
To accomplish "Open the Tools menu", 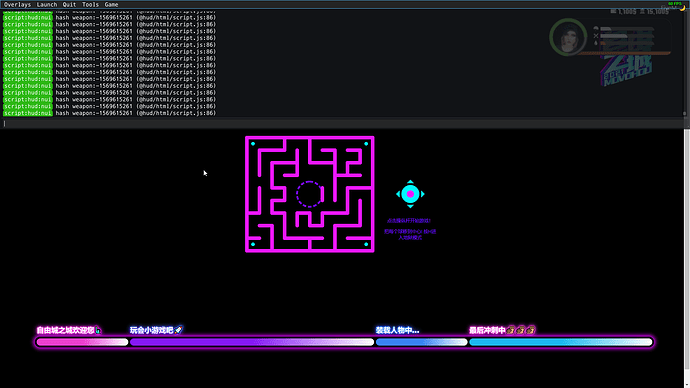I will pyautogui.click(x=90, y=4).
